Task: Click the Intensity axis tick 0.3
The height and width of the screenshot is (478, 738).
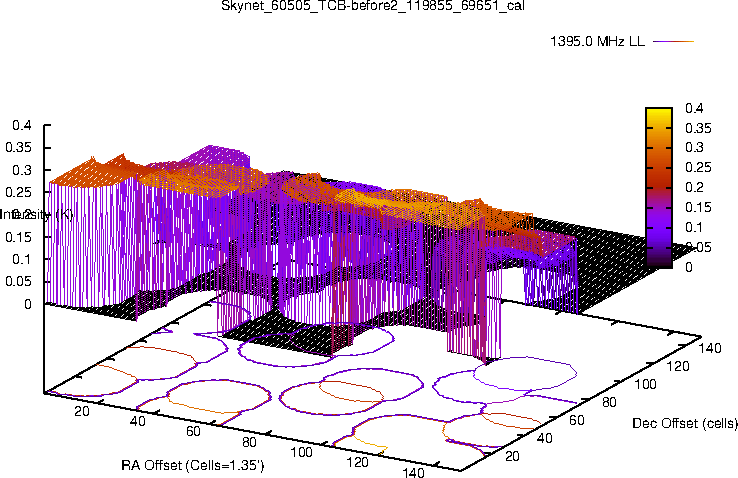Action: tap(22, 170)
